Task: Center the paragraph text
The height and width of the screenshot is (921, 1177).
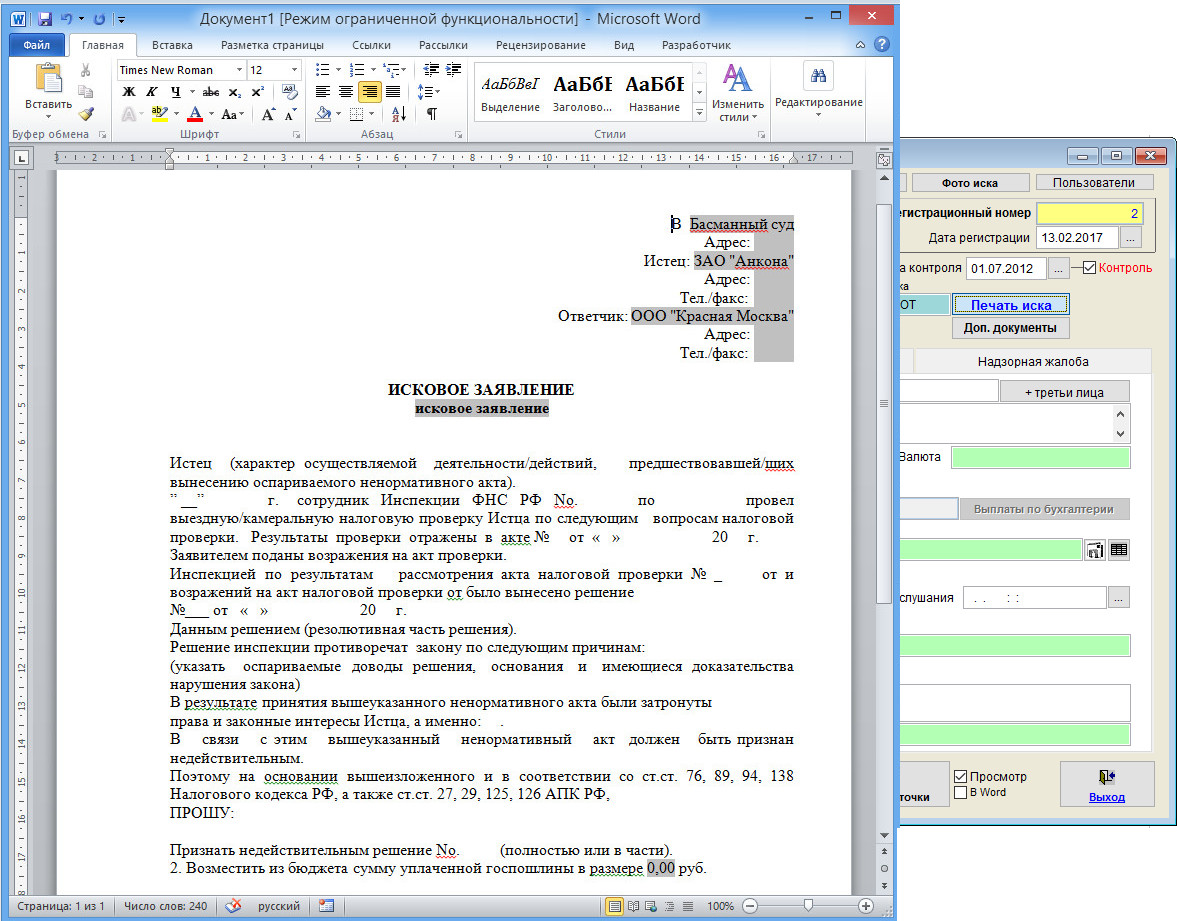Action: (346, 92)
